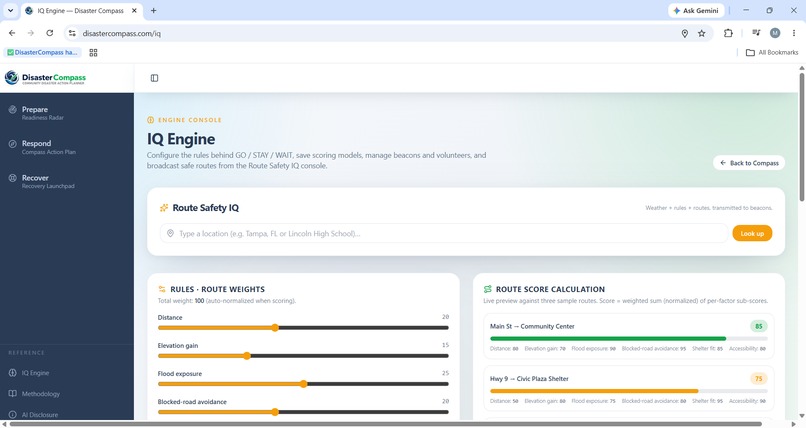Click the Rules · Route Weights sliders icon
Image resolution: width=806 pixels, height=428 pixels.
click(162, 289)
